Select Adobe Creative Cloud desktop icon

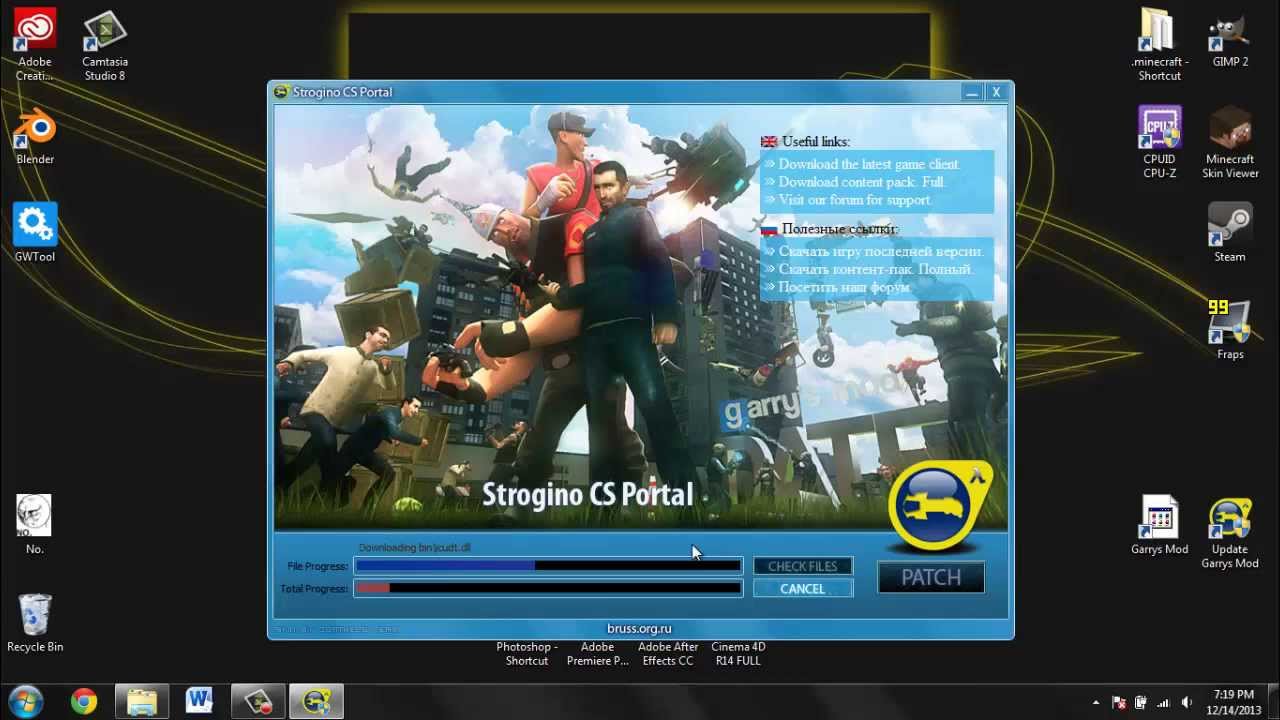point(35,45)
